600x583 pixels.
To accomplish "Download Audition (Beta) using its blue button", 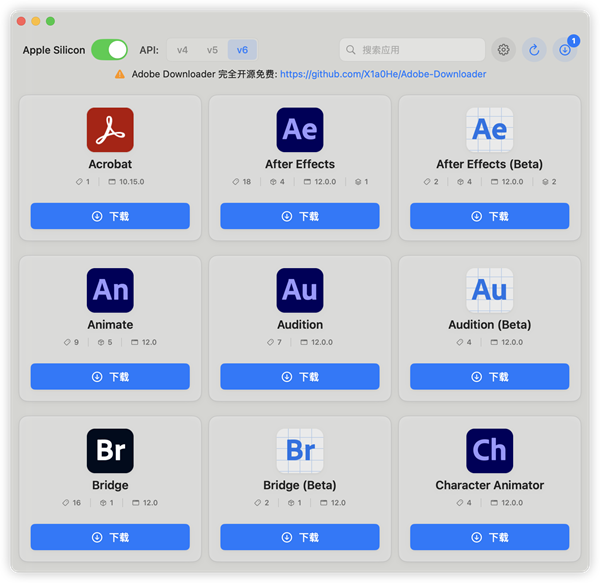I will point(490,376).
